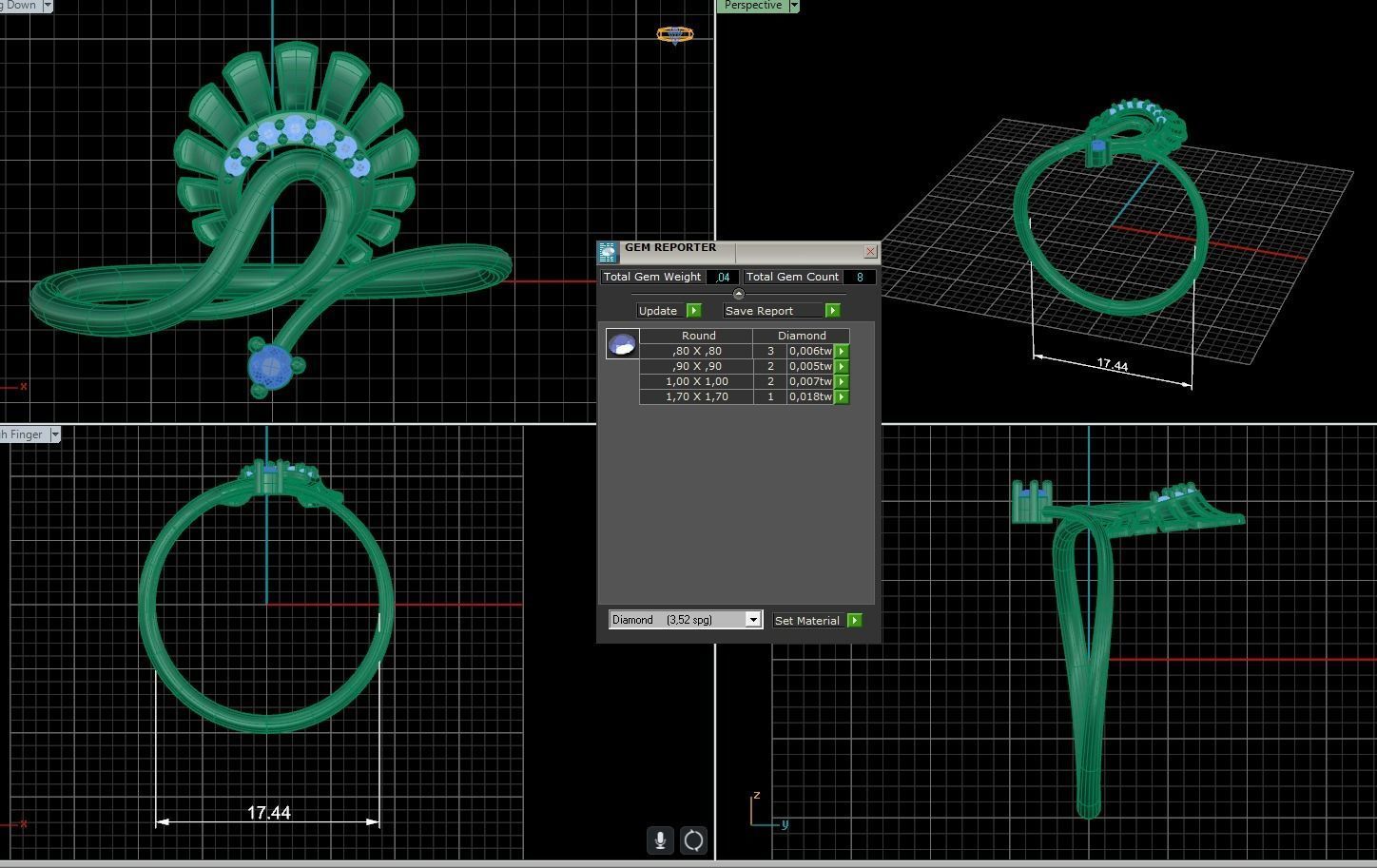Select the '1,70 X 1,70' gem size cell
This screenshot has height=868, width=1377.
coord(697,396)
